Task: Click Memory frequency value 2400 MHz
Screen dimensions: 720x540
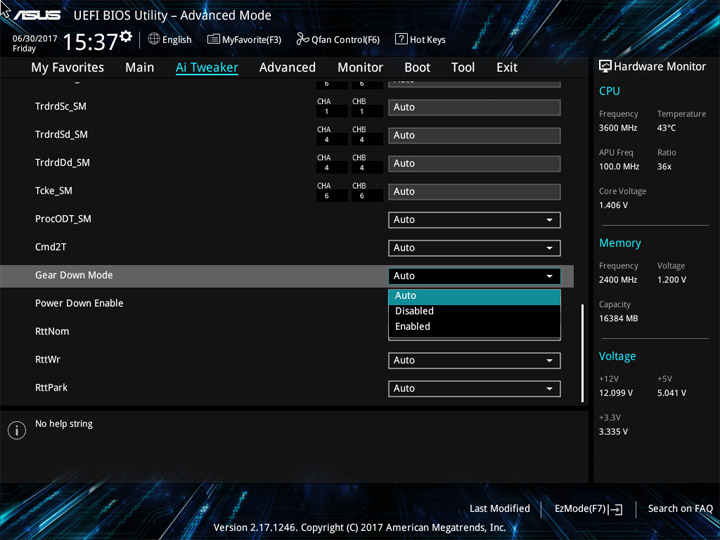Action: 618,280
